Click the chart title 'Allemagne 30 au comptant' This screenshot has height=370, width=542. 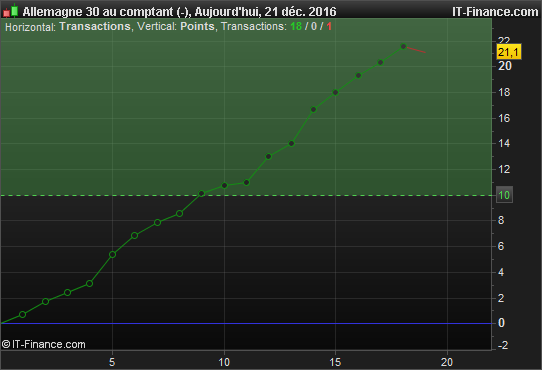(98, 12)
